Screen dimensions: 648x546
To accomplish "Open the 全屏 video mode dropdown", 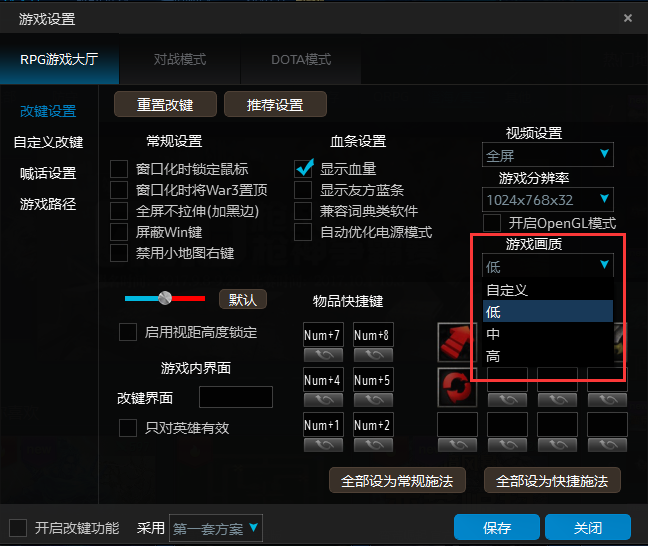I will click(548, 155).
